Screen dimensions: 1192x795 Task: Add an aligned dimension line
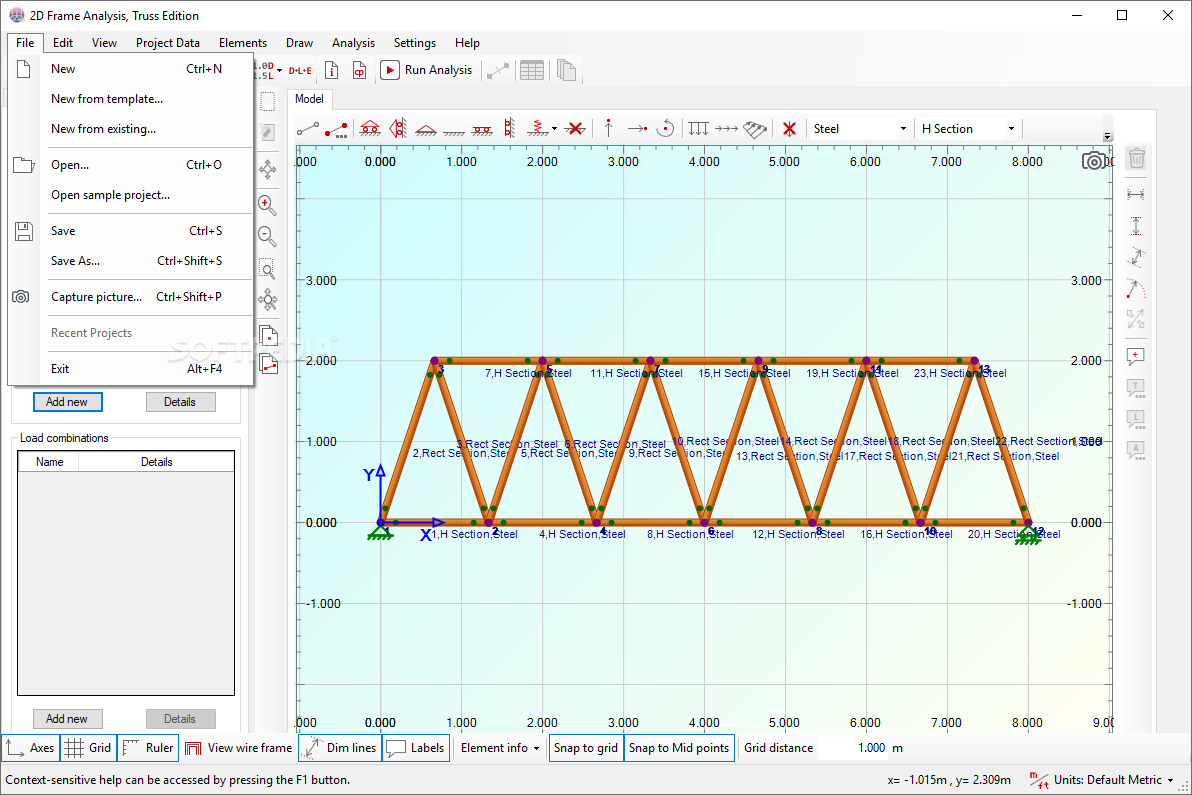(1136, 257)
